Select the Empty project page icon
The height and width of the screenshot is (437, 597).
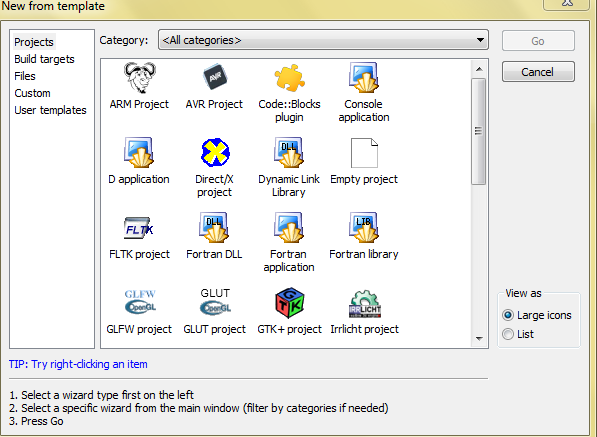pyautogui.click(x=364, y=153)
